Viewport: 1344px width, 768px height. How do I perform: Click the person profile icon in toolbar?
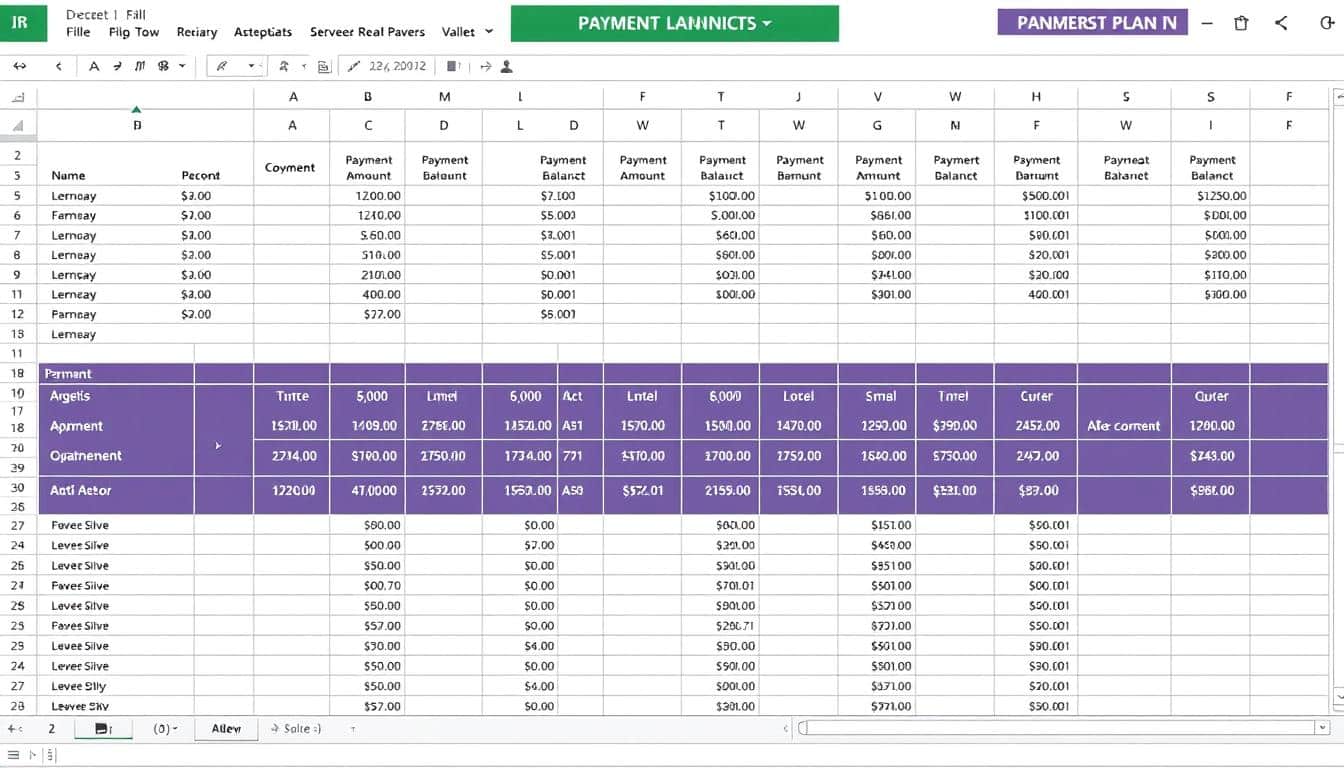coord(506,66)
